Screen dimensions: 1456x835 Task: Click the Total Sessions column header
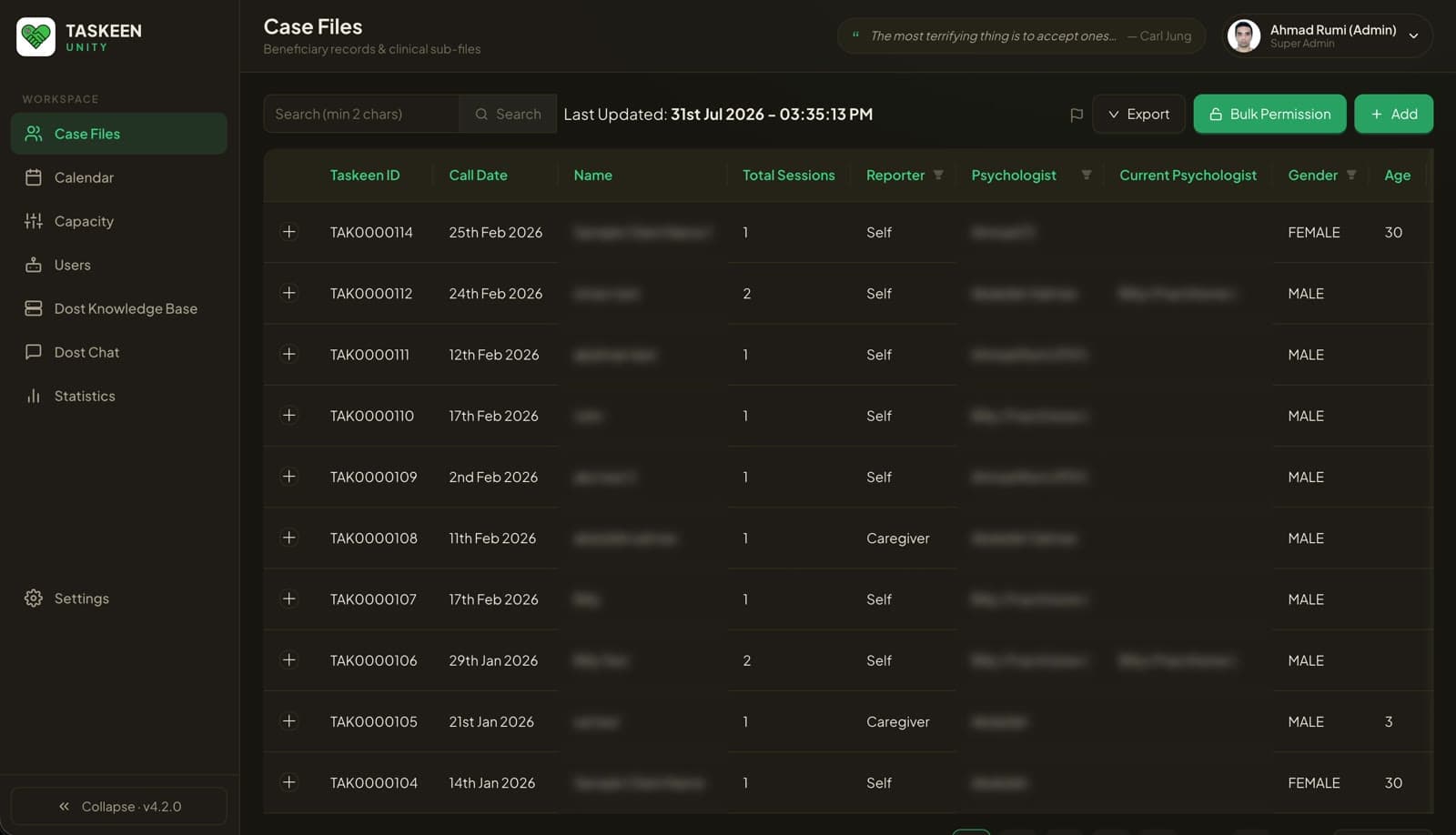click(788, 175)
